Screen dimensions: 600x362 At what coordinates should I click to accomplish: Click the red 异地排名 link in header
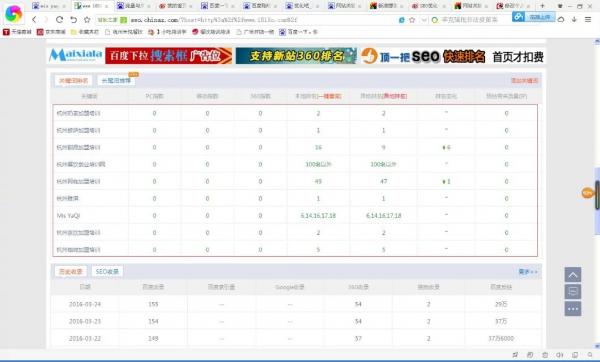coord(394,96)
